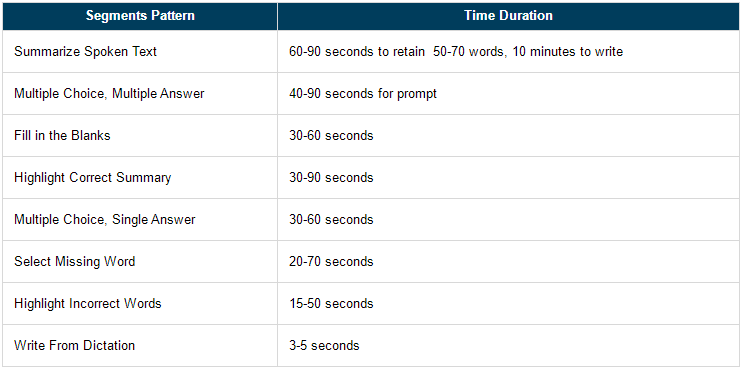This screenshot has height=369, width=742.
Task: Click the Highlight Incorrect Words cell
Action: pyautogui.click(x=140, y=303)
